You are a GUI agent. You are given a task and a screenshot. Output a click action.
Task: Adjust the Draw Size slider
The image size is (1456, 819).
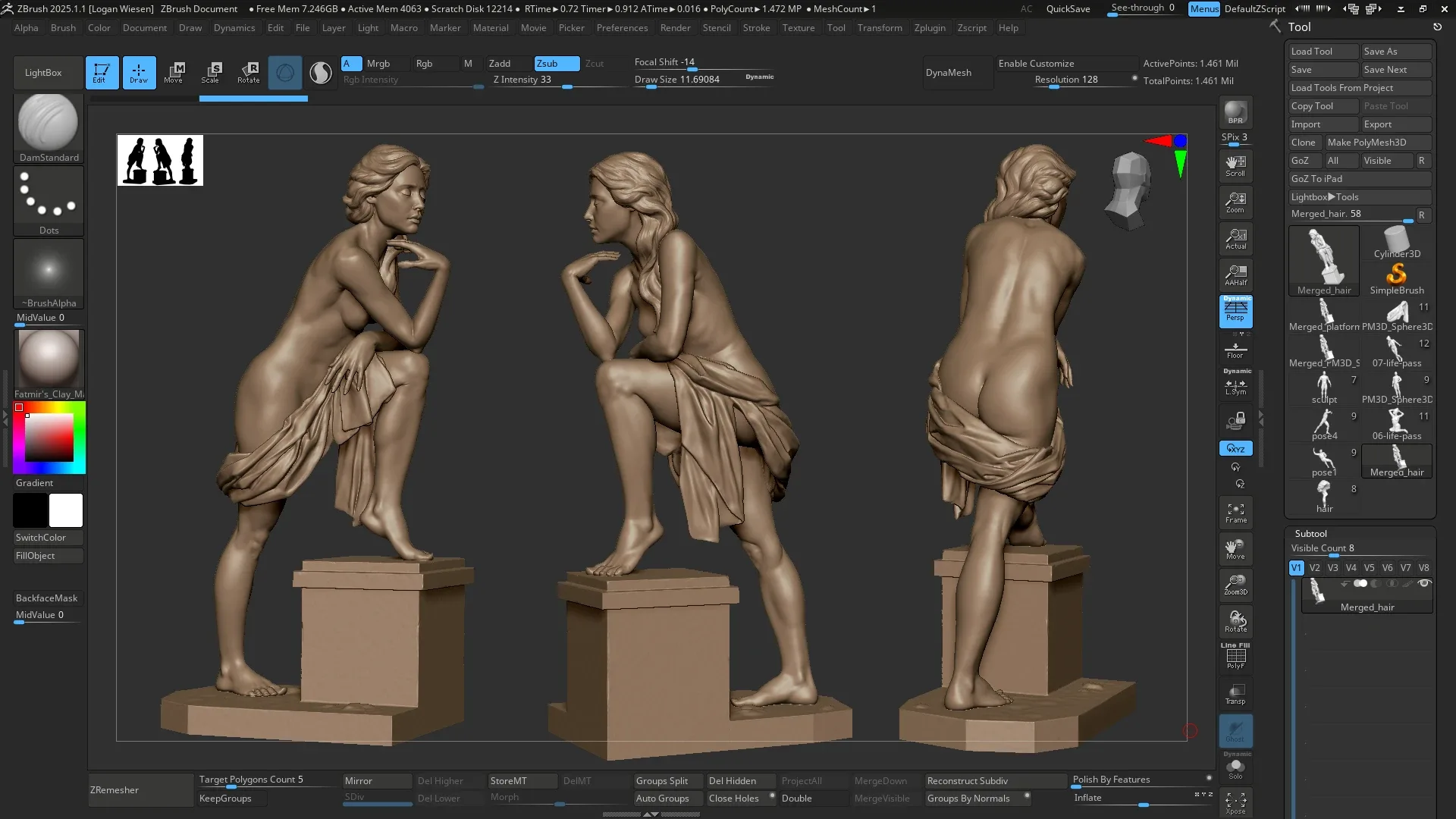coord(704,80)
